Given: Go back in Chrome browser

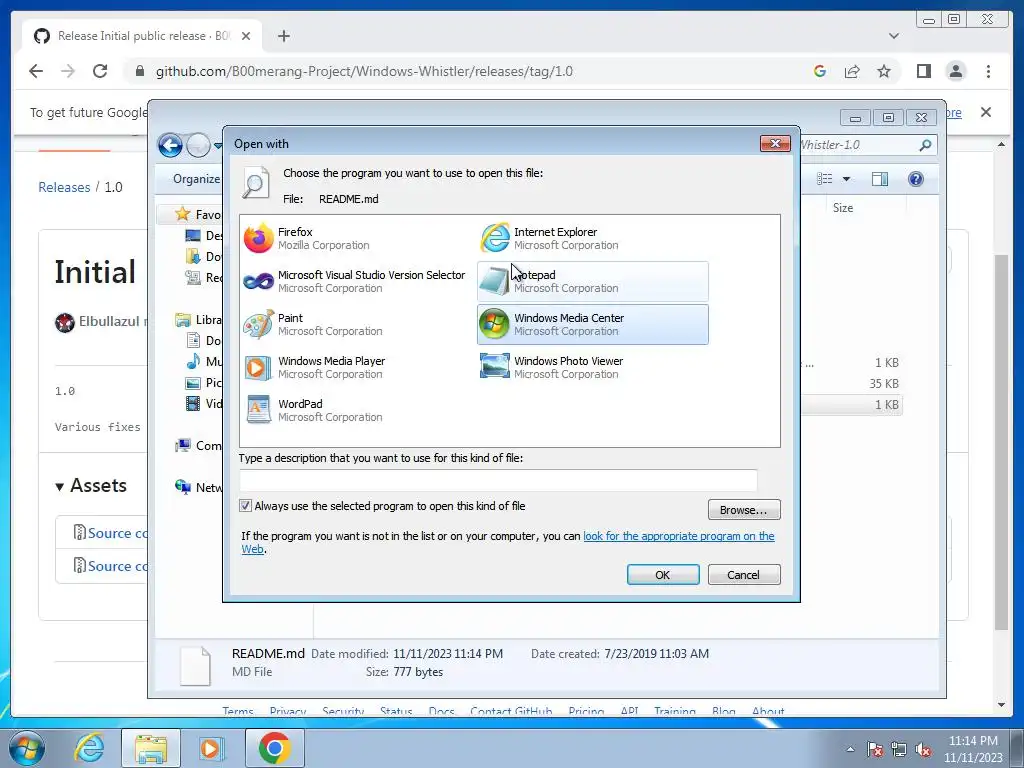Looking at the screenshot, I should [x=36, y=71].
